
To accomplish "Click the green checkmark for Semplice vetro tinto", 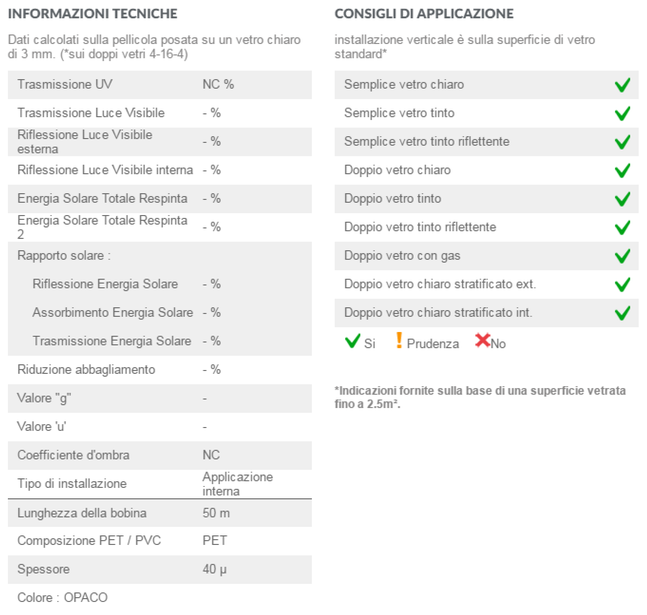I will (x=622, y=114).
